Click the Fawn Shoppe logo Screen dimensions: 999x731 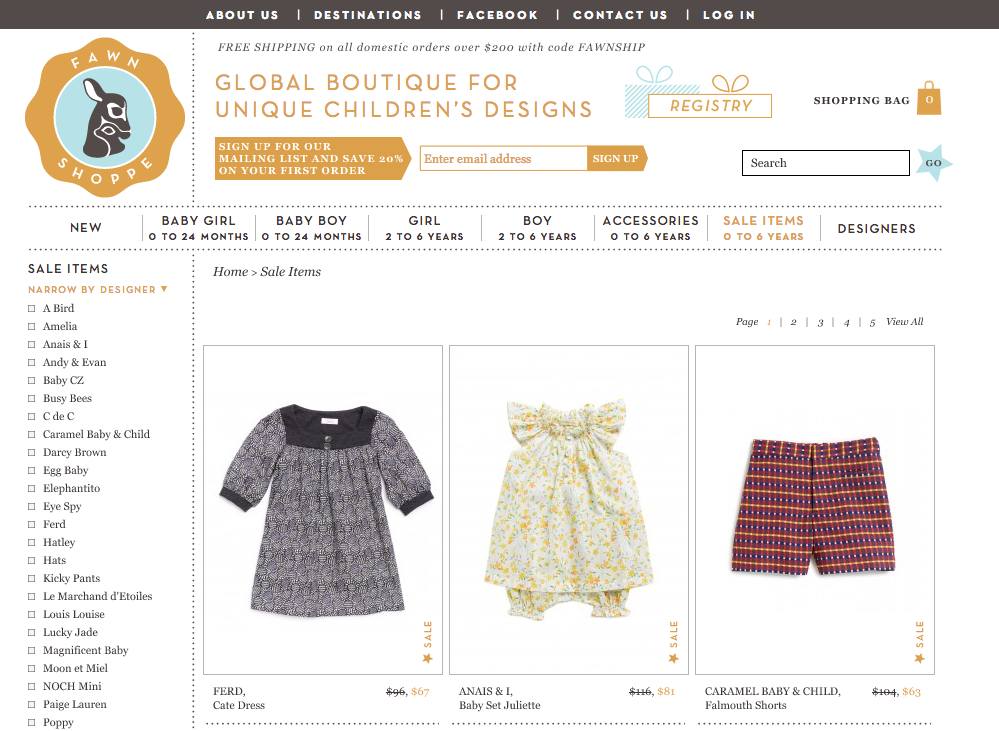click(x=105, y=117)
